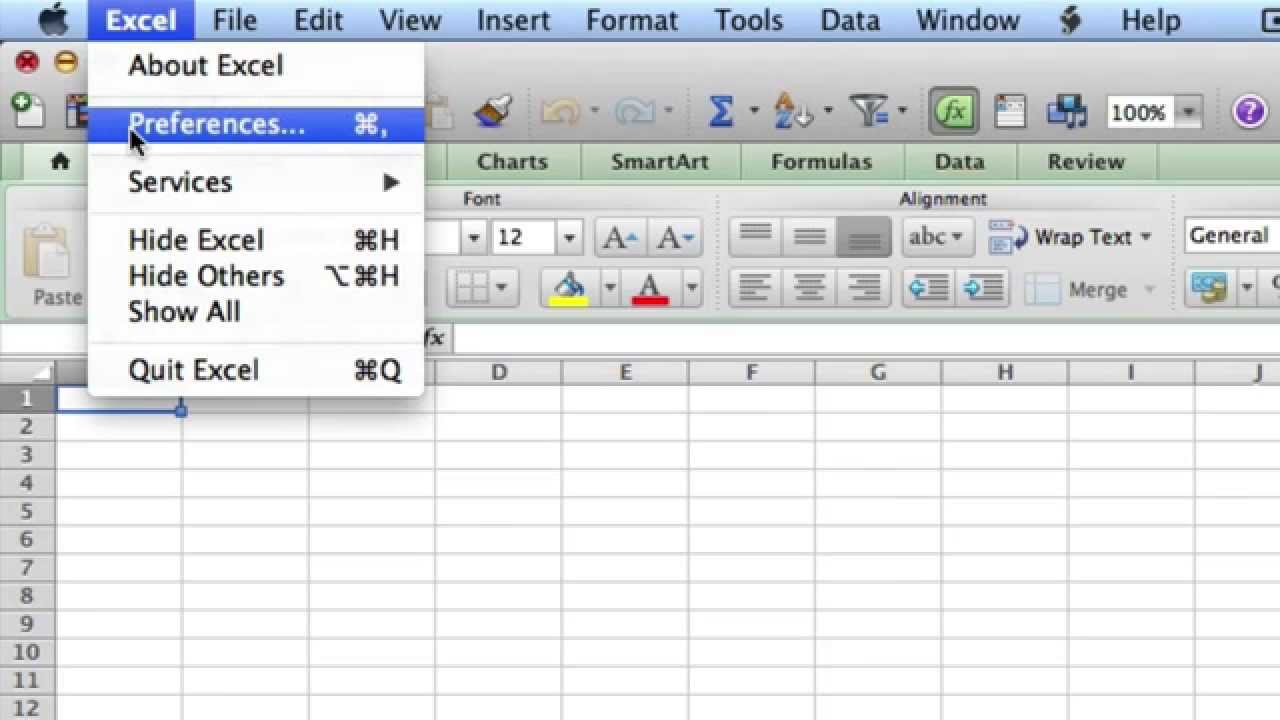Open the Redo history dropdown arrow

pos(668,112)
